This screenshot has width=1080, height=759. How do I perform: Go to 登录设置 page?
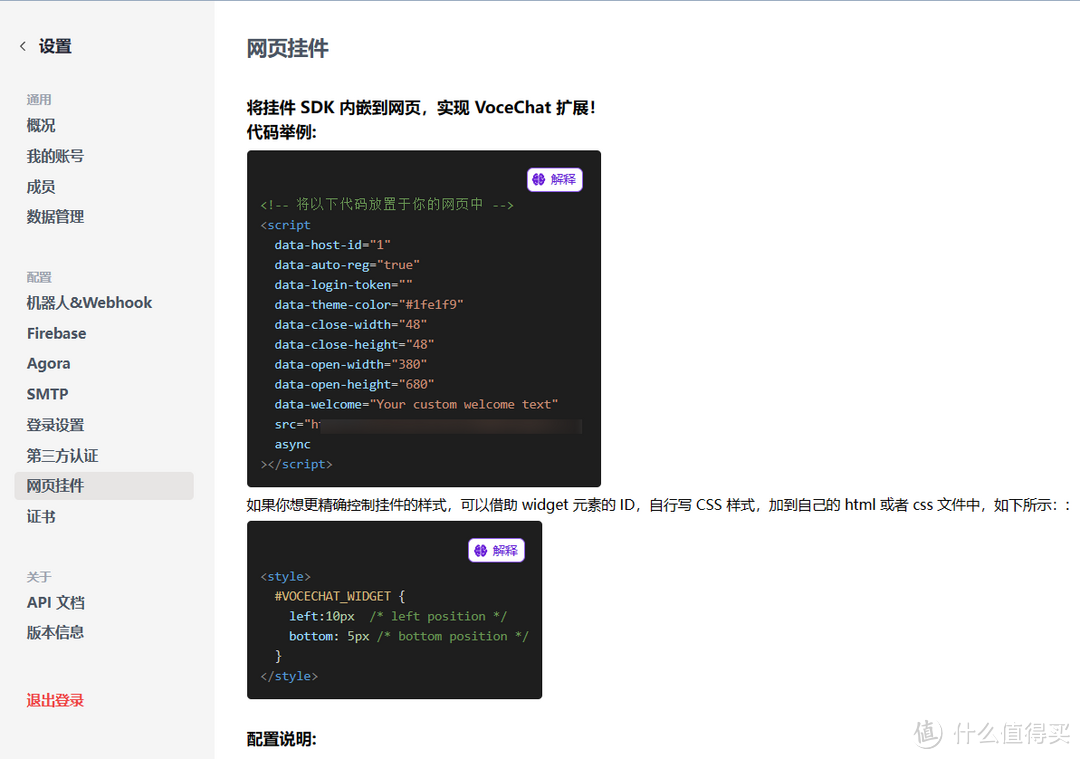pos(55,425)
